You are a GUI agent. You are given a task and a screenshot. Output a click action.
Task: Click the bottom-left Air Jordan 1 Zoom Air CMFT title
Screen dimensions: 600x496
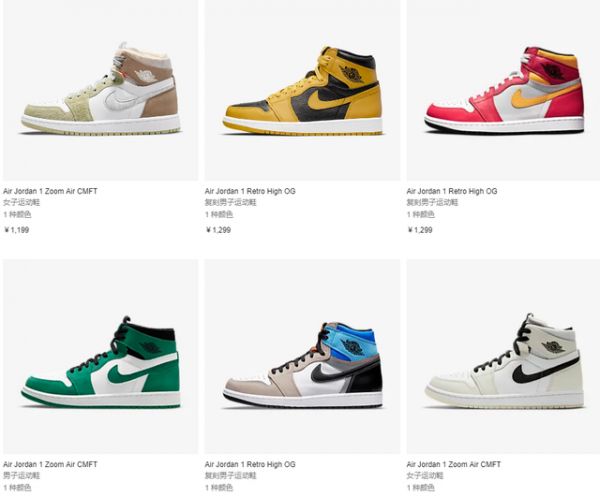point(50,464)
